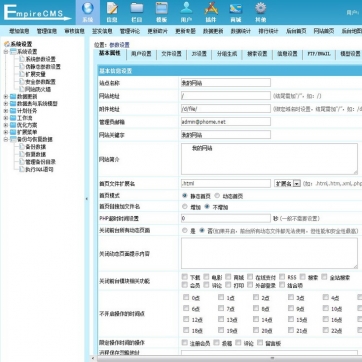Expand the 数据表与系统模型 tree node
The width and height of the screenshot is (362, 362).
click(6, 104)
